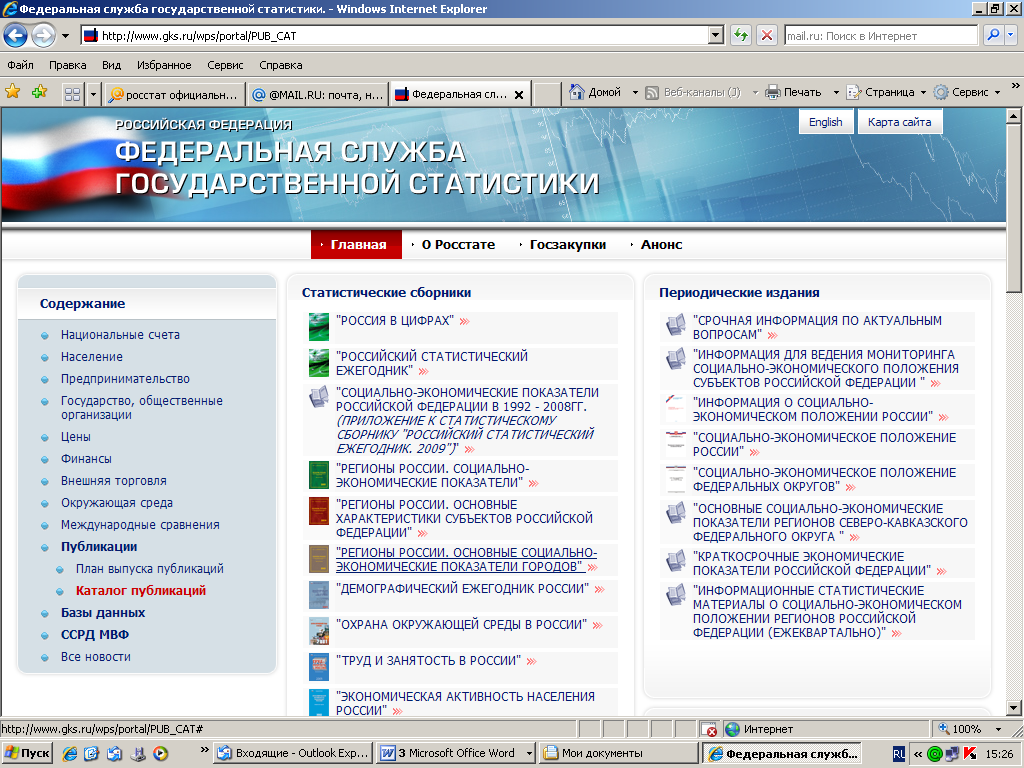The image size is (1024, 768).
Task: Click the Page toolbar icon
Action: (854, 92)
